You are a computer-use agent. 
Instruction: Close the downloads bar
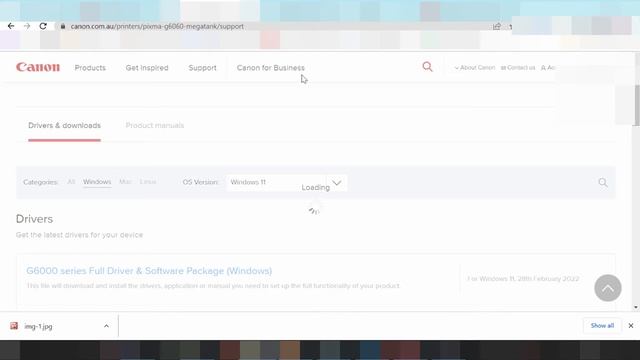(x=631, y=326)
